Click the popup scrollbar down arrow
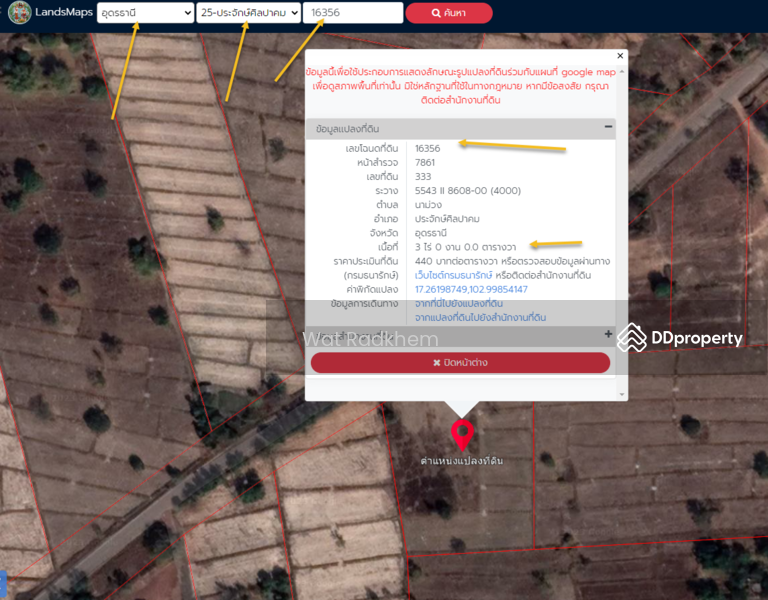 click(x=621, y=394)
